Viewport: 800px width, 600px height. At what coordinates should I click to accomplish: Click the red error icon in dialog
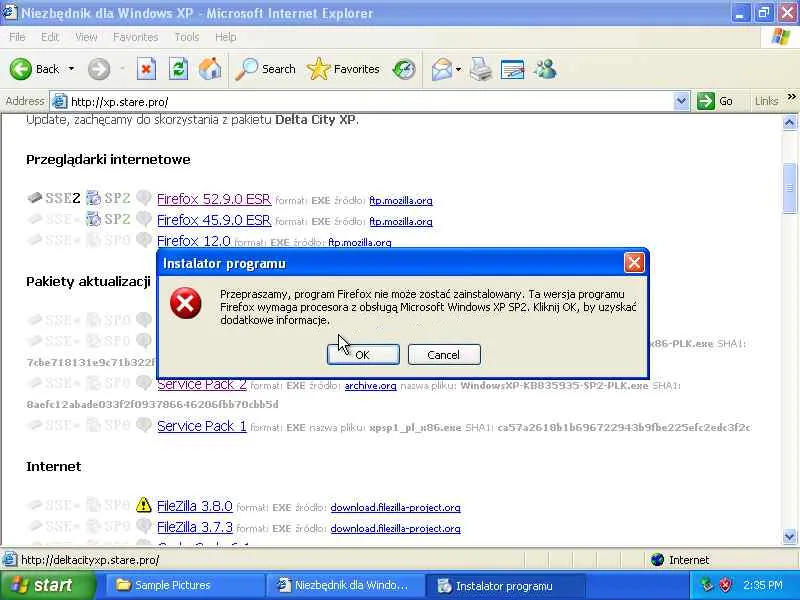pos(185,303)
